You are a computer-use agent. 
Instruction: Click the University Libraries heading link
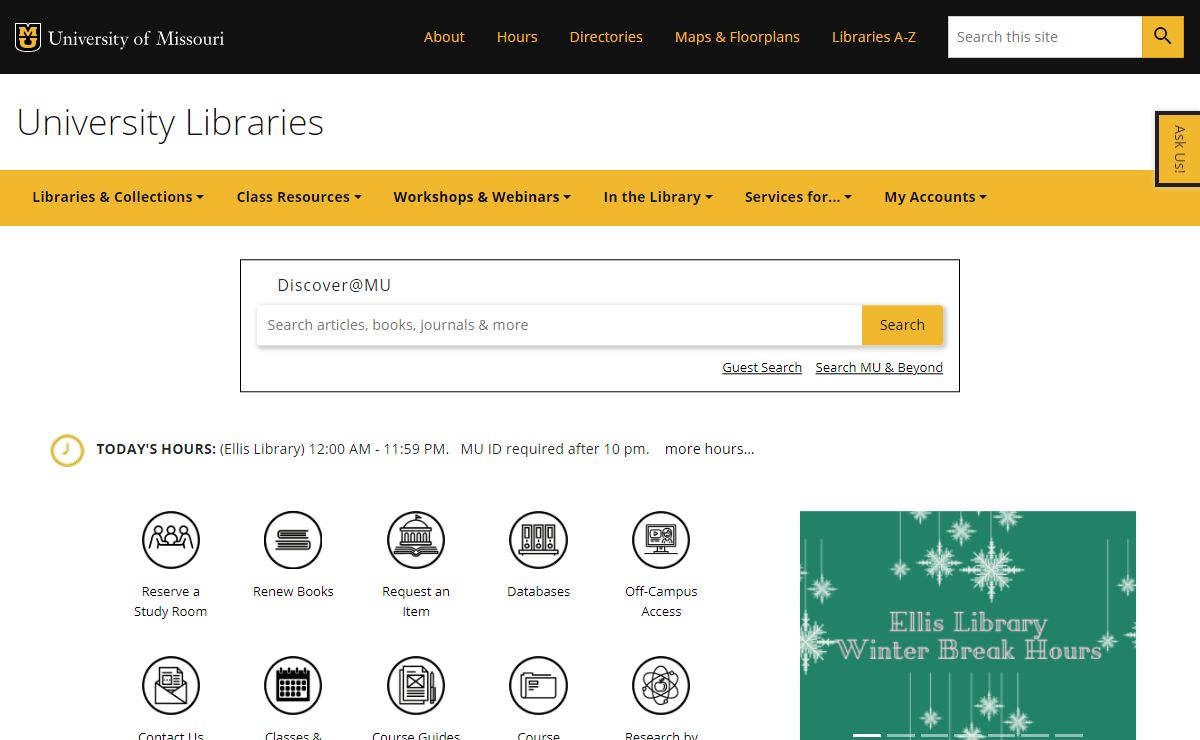coord(170,122)
